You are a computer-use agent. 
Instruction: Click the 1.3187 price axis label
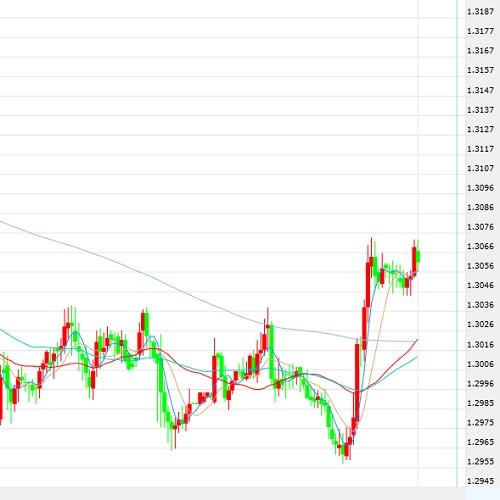click(480, 12)
